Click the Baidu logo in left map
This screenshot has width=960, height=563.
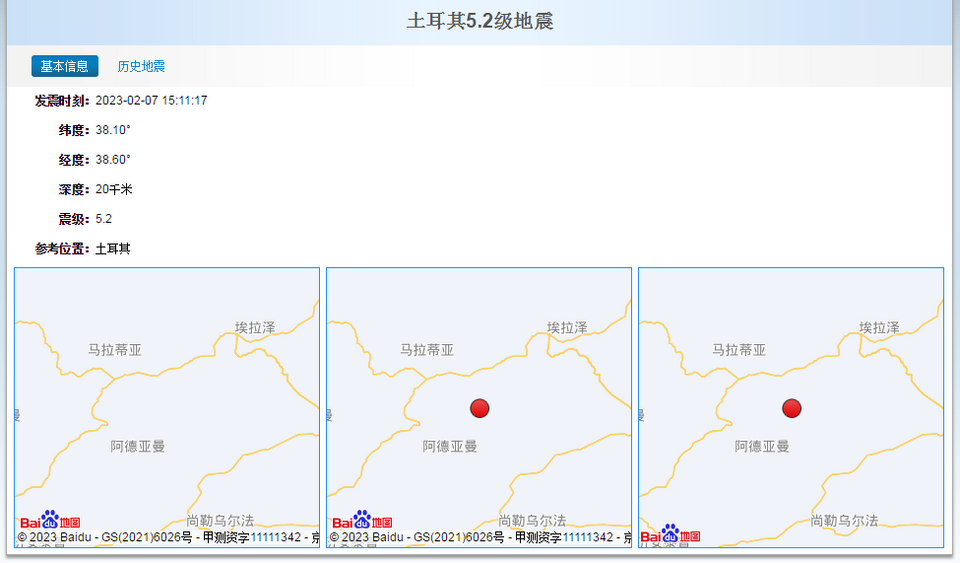tap(50, 520)
